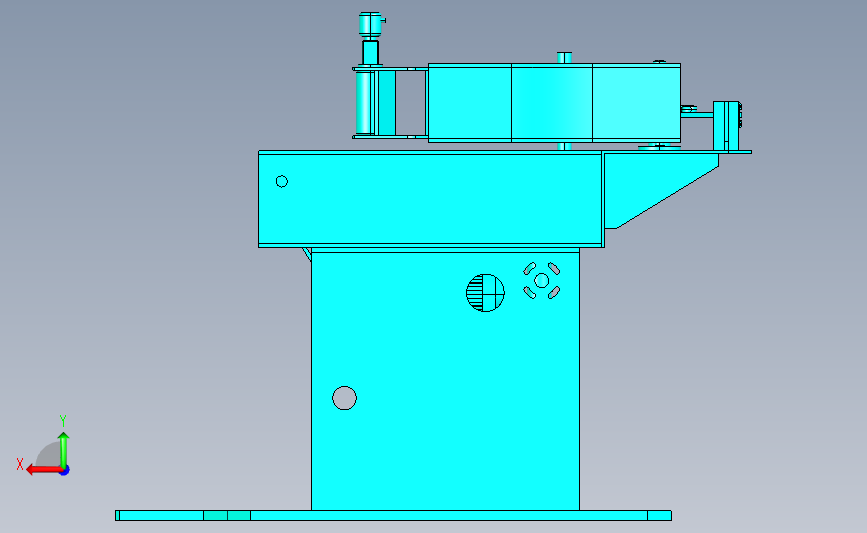The image size is (867, 533).
Task: Select the motor cylinder on top
Action: tap(370, 25)
